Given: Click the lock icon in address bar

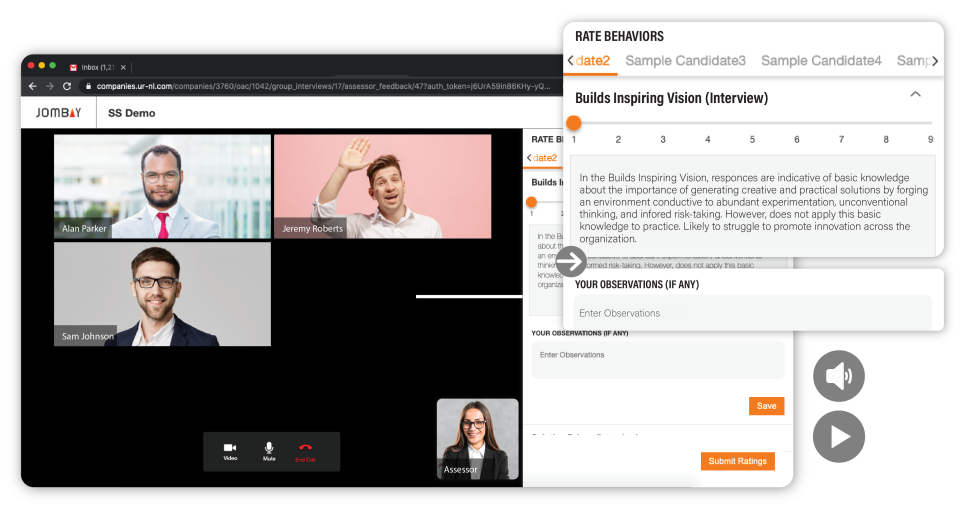Looking at the screenshot, I should coord(88,86).
